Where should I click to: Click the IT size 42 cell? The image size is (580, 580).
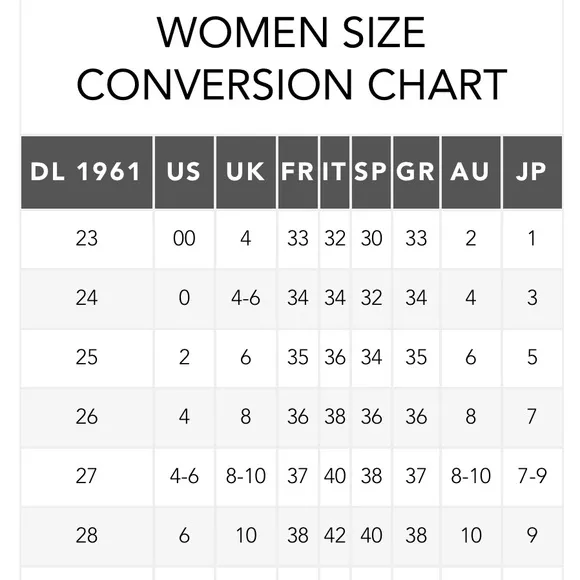[335, 536]
